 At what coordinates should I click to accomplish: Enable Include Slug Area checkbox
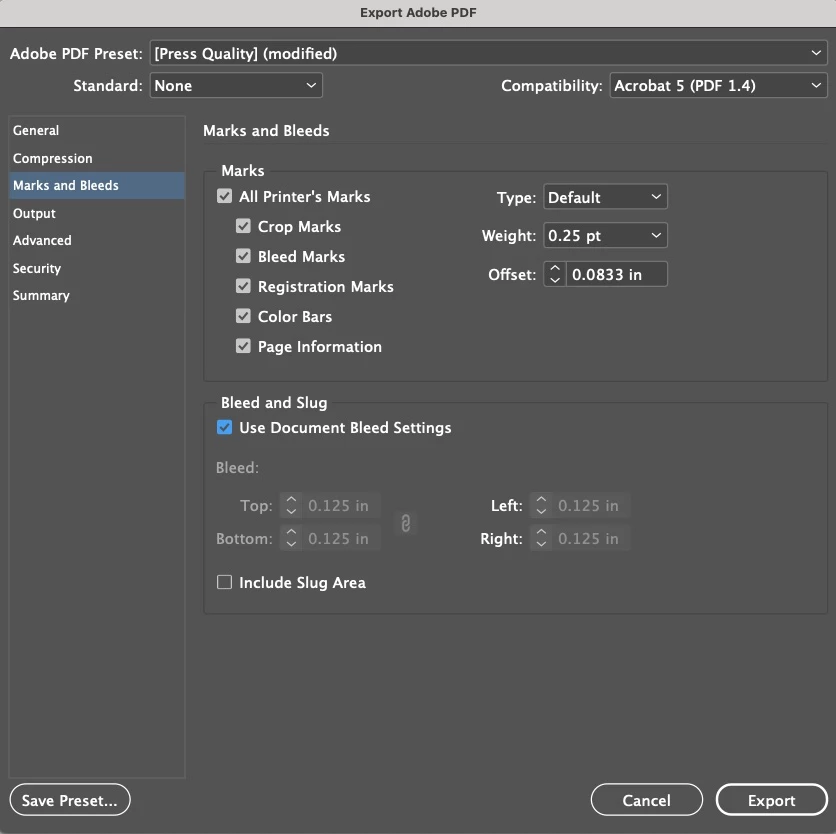tap(224, 582)
